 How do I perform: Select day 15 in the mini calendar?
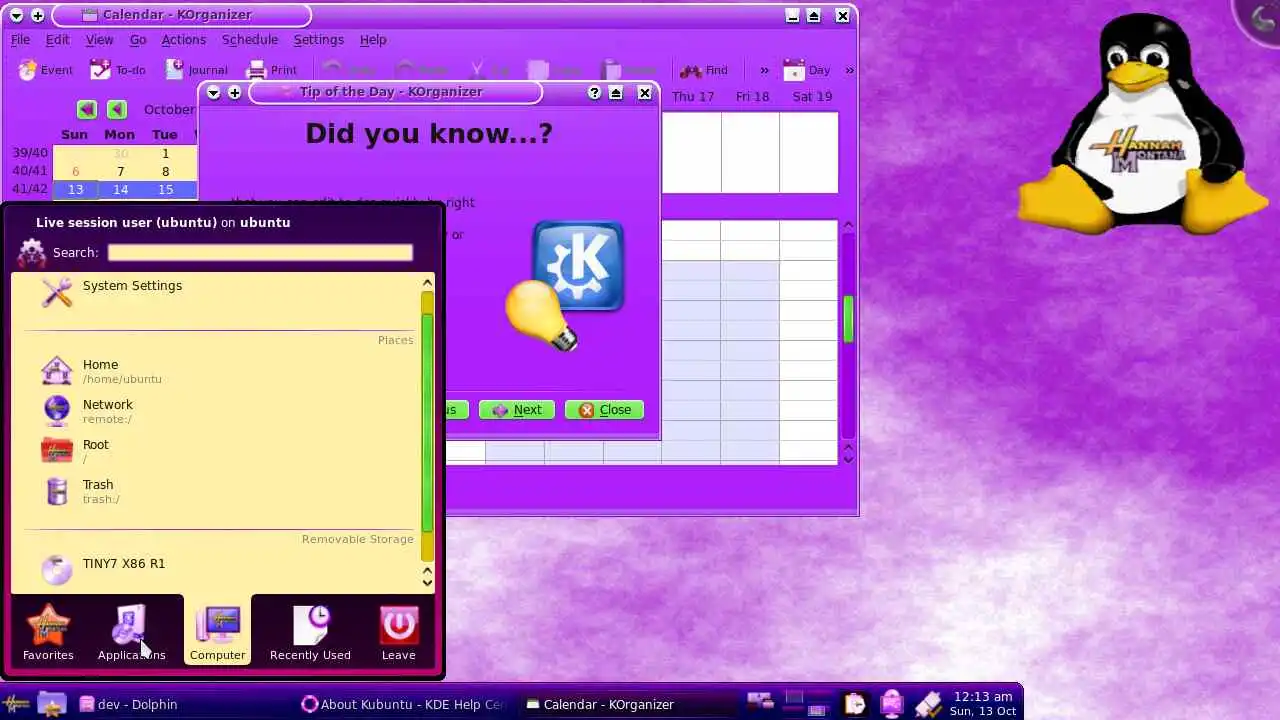[x=165, y=189]
